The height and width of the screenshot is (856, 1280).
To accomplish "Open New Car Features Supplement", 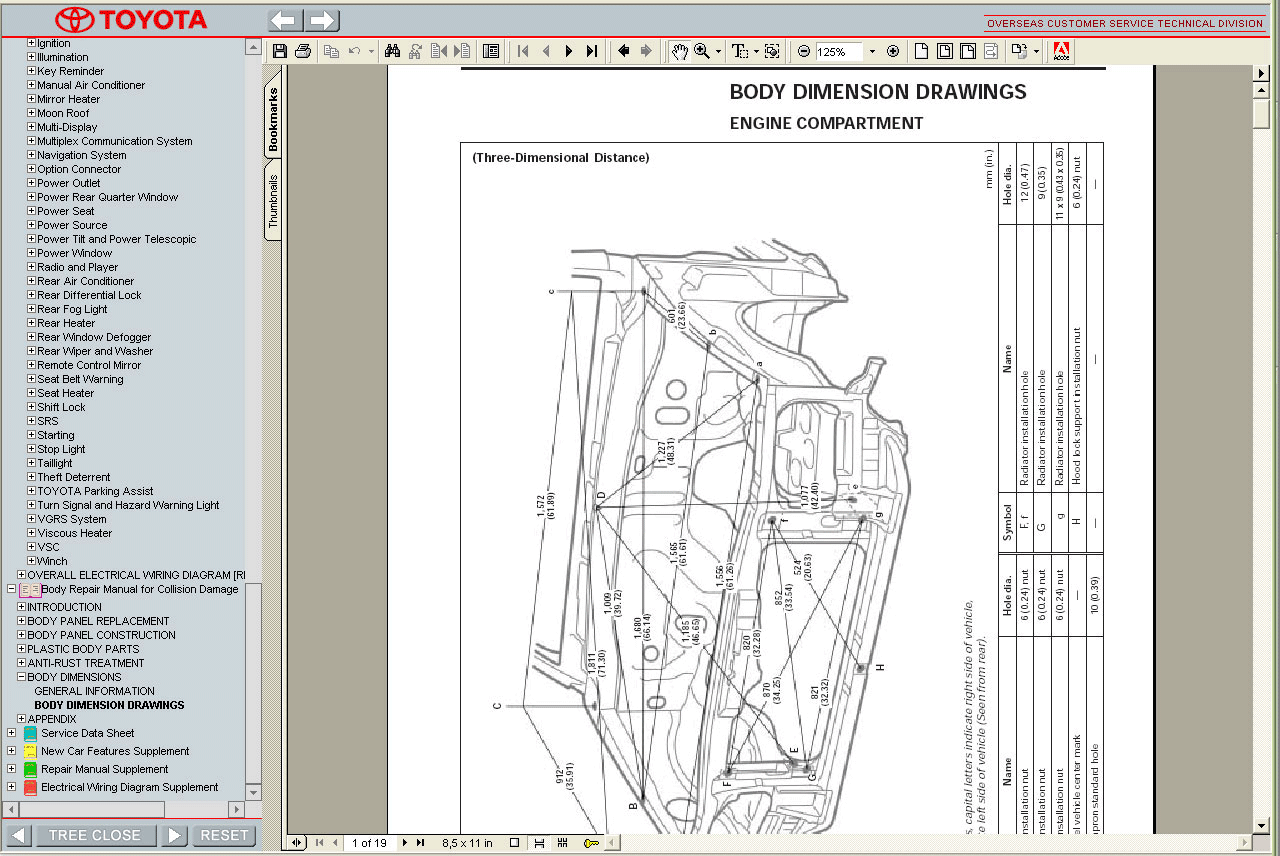I will click(115, 751).
